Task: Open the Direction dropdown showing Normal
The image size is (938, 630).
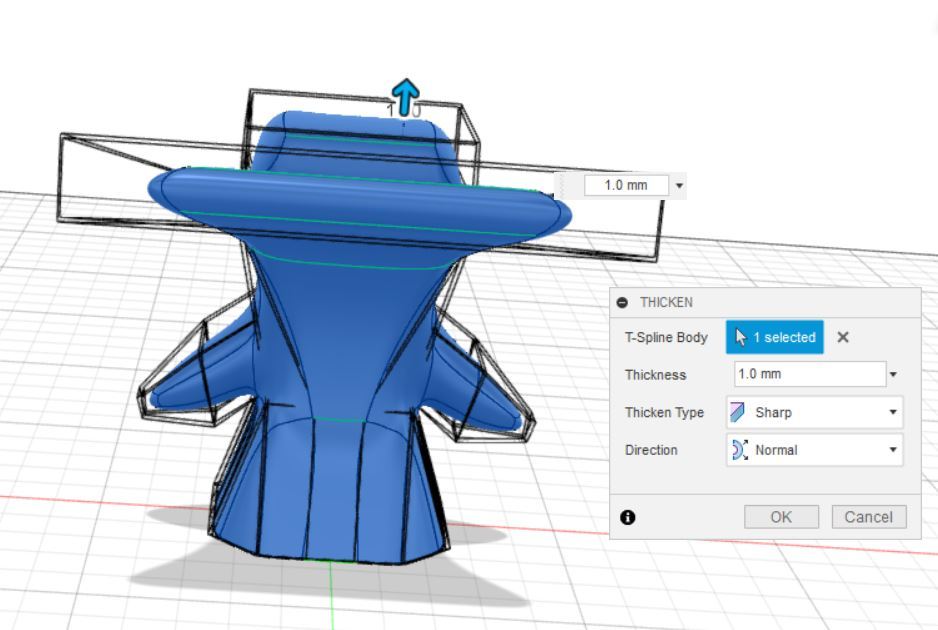Action: [814, 450]
